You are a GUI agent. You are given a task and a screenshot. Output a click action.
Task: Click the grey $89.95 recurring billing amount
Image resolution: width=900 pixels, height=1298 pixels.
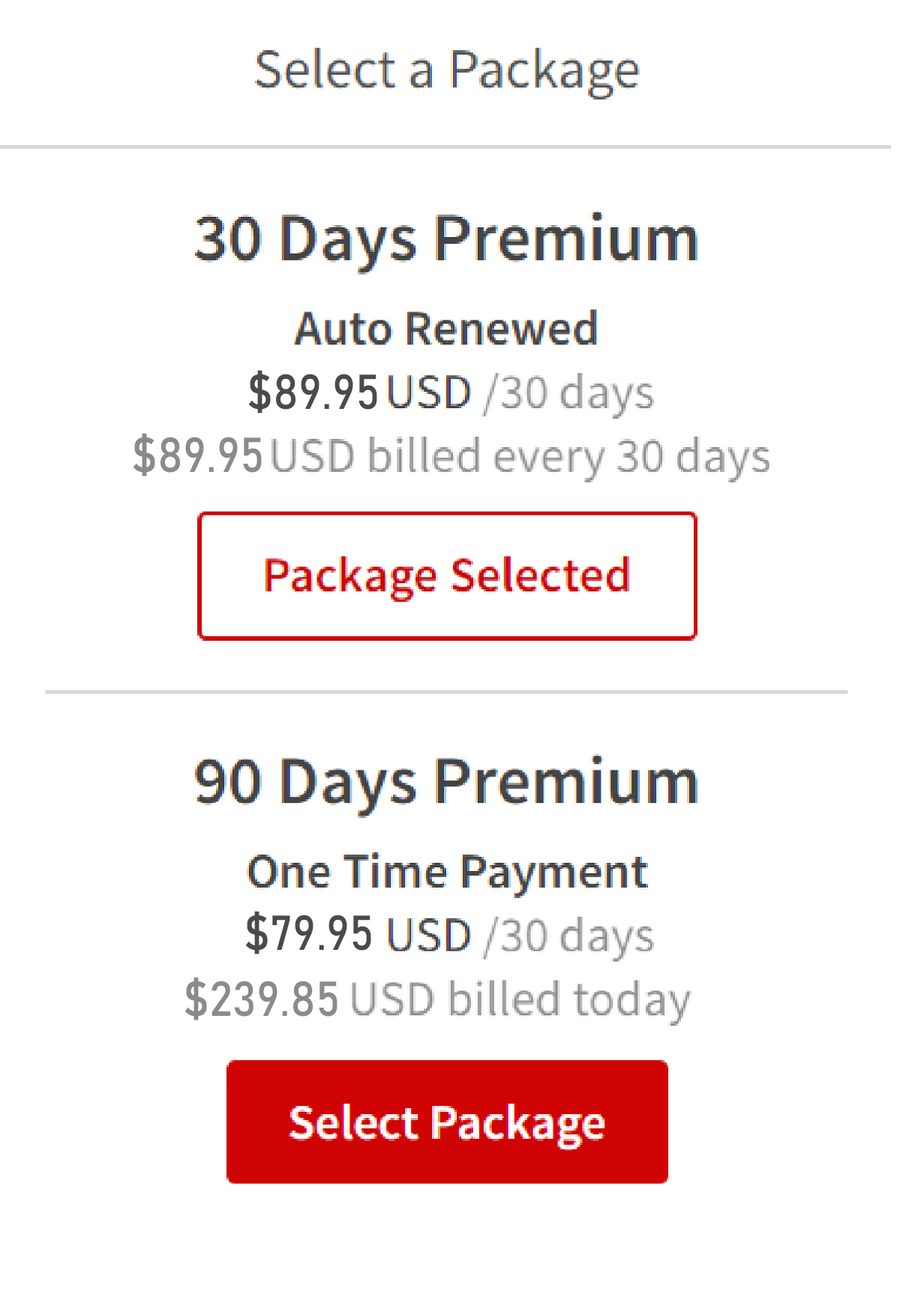click(x=198, y=456)
